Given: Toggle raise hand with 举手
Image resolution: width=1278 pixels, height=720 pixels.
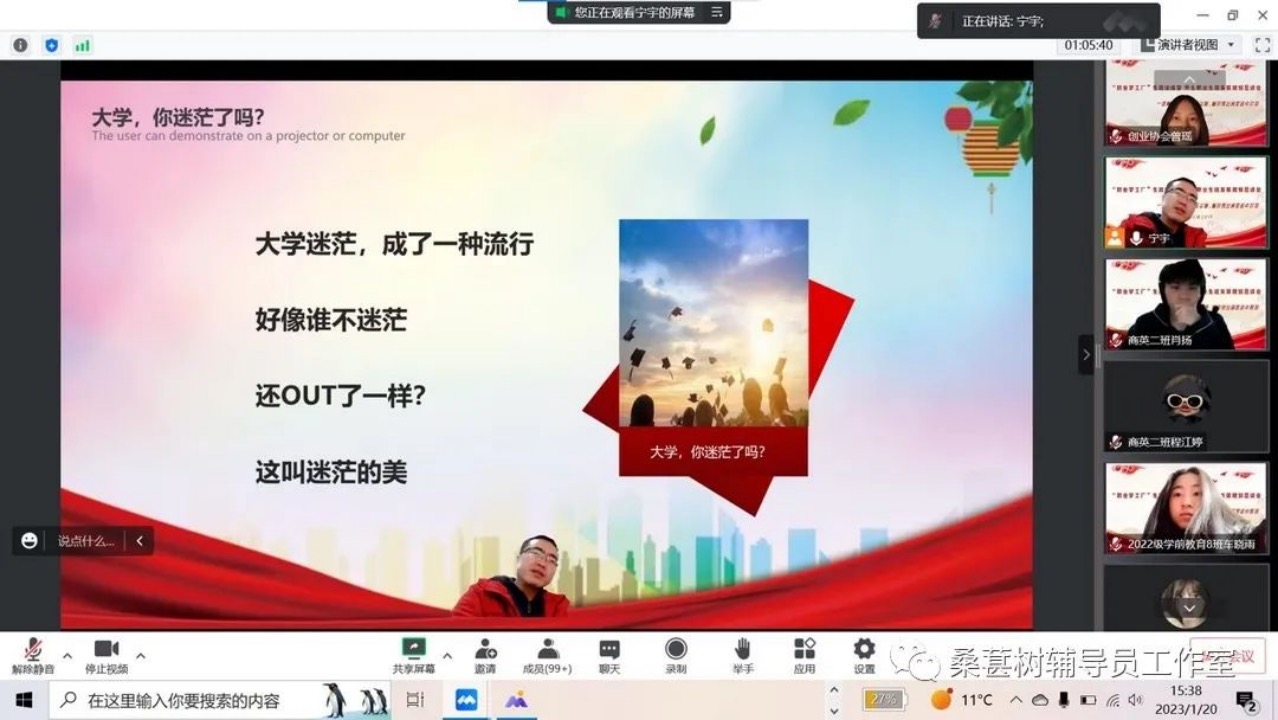Looking at the screenshot, I should click(x=742, y=655).
